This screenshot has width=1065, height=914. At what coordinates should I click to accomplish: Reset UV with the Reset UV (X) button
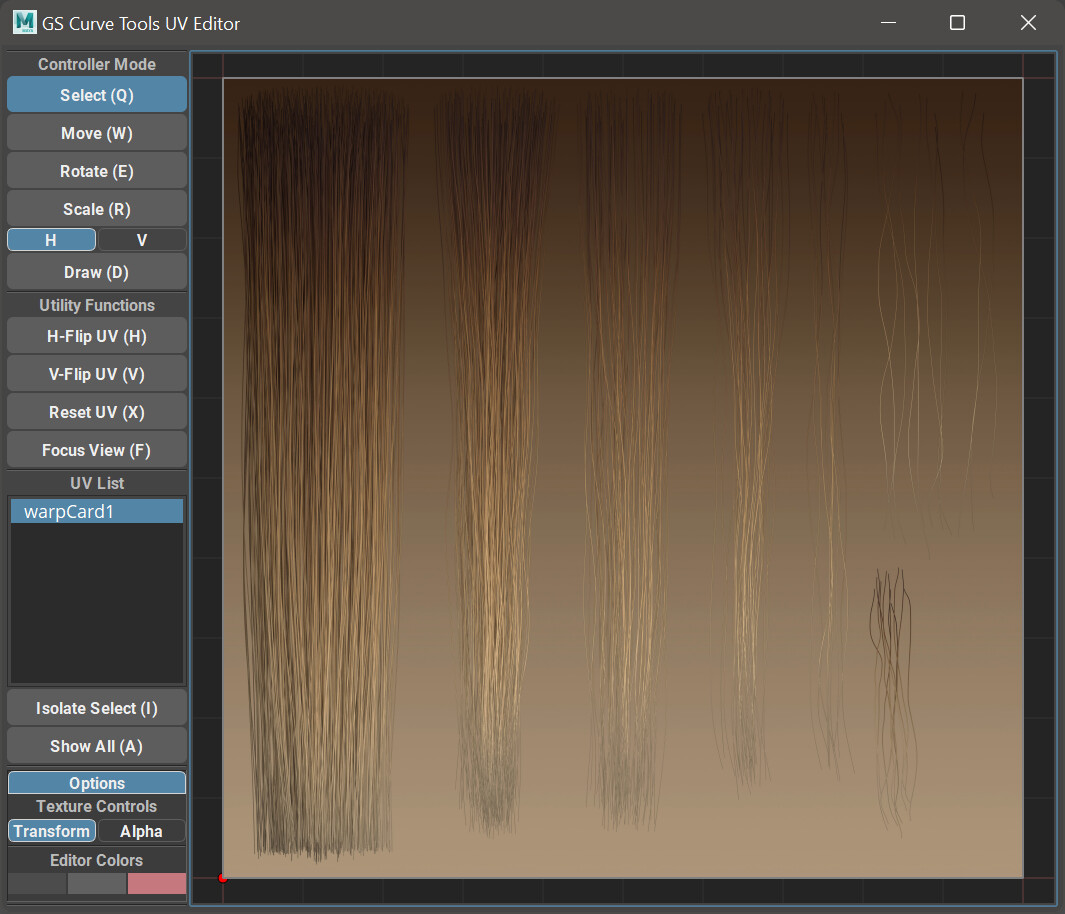pos(96,411)
